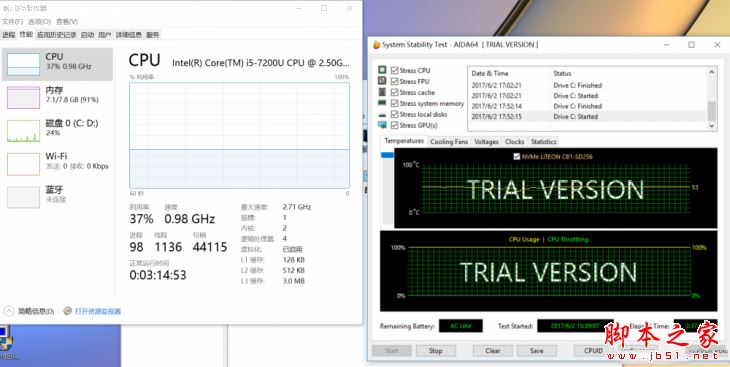Click the log list scroll-down arrow
Image resolution: width=730 pixels, height=367 pixels.
coord(711,126)
